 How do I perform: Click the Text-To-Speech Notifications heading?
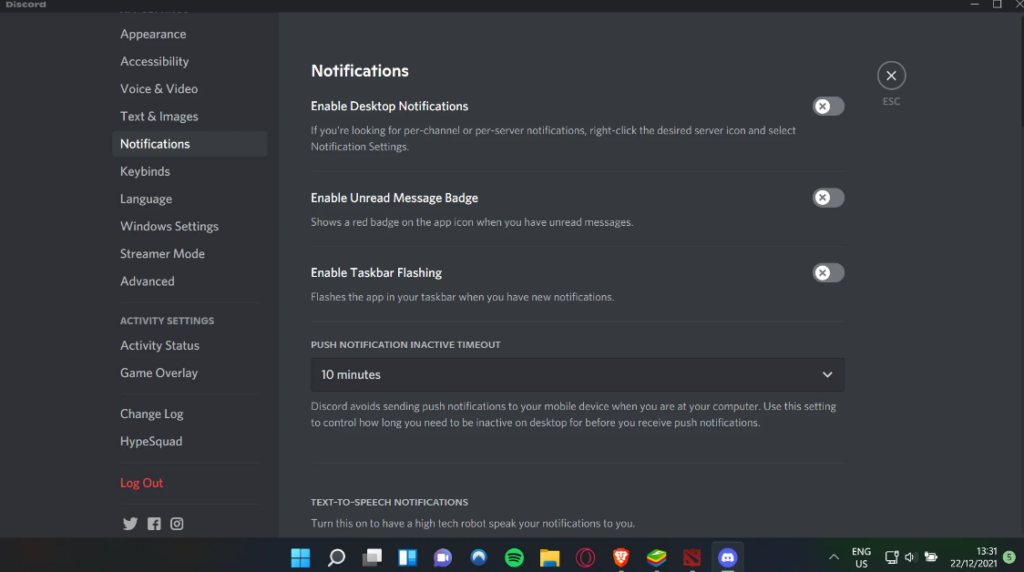click(x=389, y=502)
